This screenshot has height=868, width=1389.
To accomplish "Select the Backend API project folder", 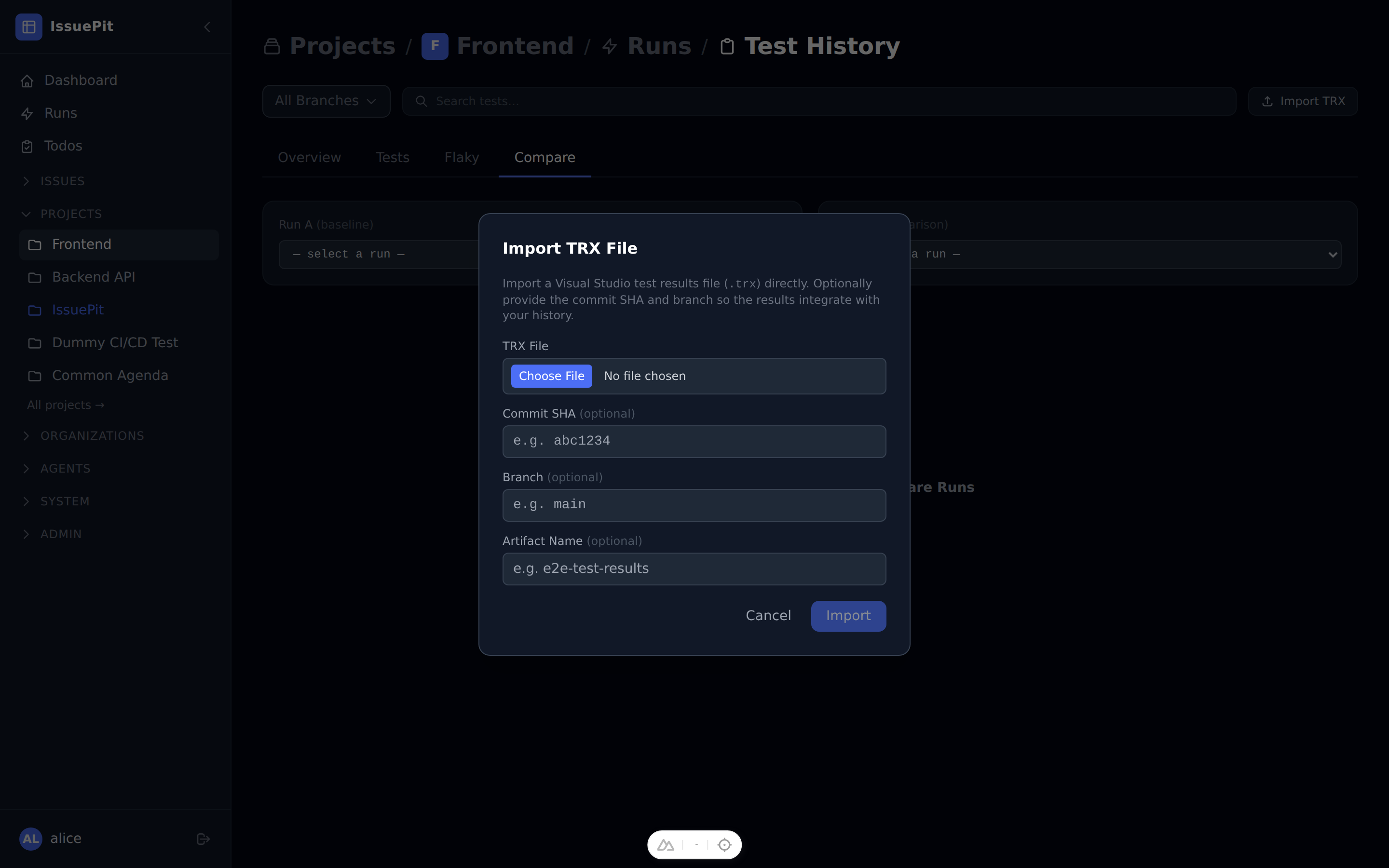I will tap(94, 277).
